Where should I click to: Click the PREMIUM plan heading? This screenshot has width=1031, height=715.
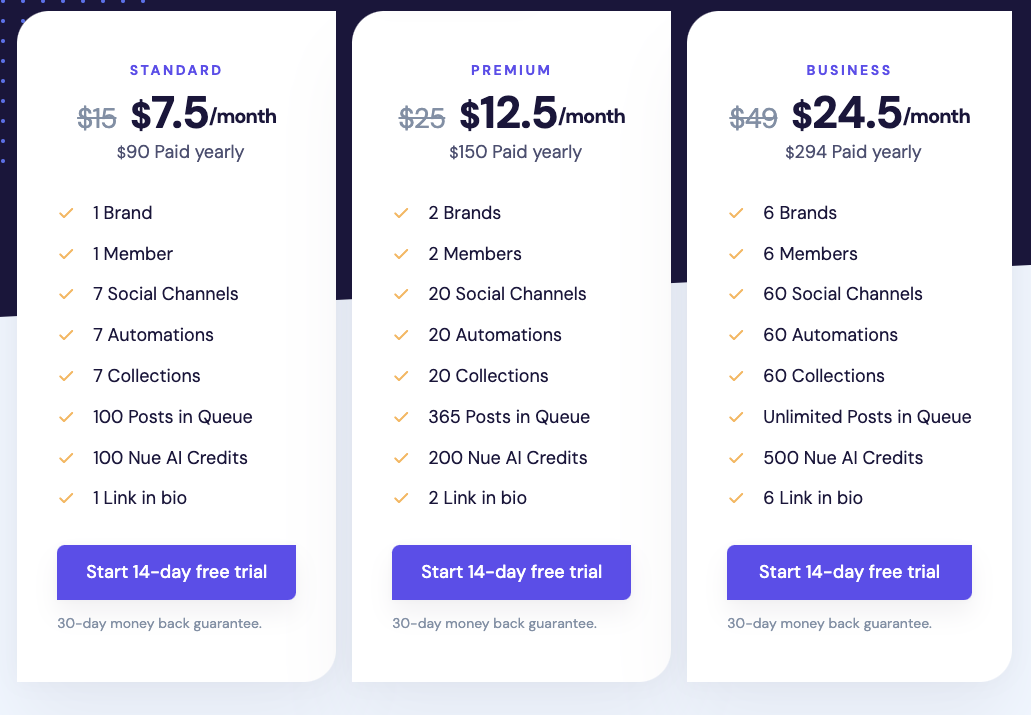click(511, 71)
